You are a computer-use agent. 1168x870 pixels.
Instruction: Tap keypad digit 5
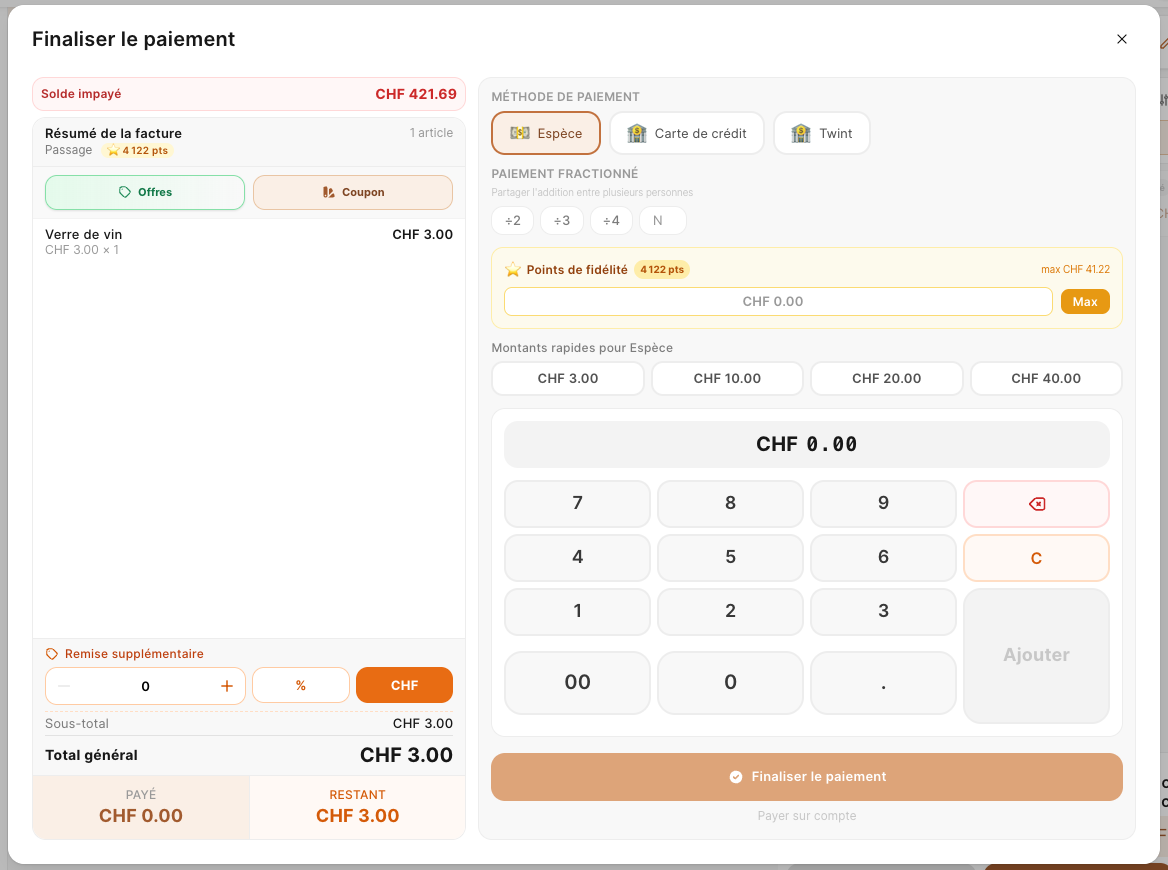(730, 557)
